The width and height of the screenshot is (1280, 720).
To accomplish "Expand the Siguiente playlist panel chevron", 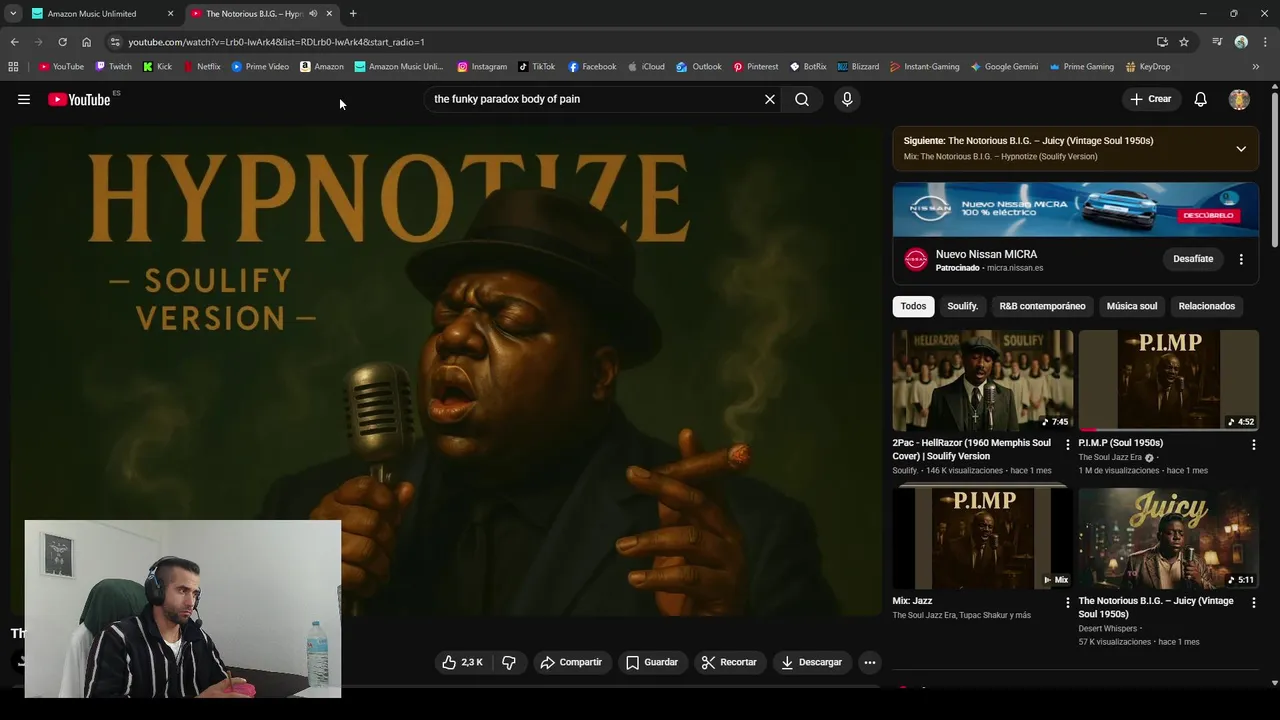I will point(1241,149).
